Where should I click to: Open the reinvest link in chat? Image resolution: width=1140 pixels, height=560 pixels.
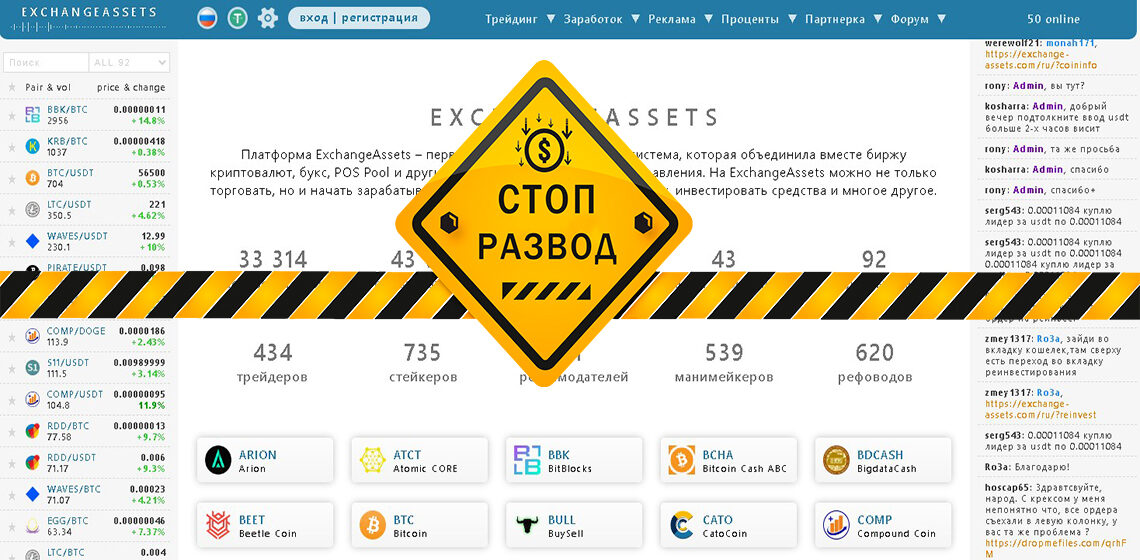(1040, 409)
